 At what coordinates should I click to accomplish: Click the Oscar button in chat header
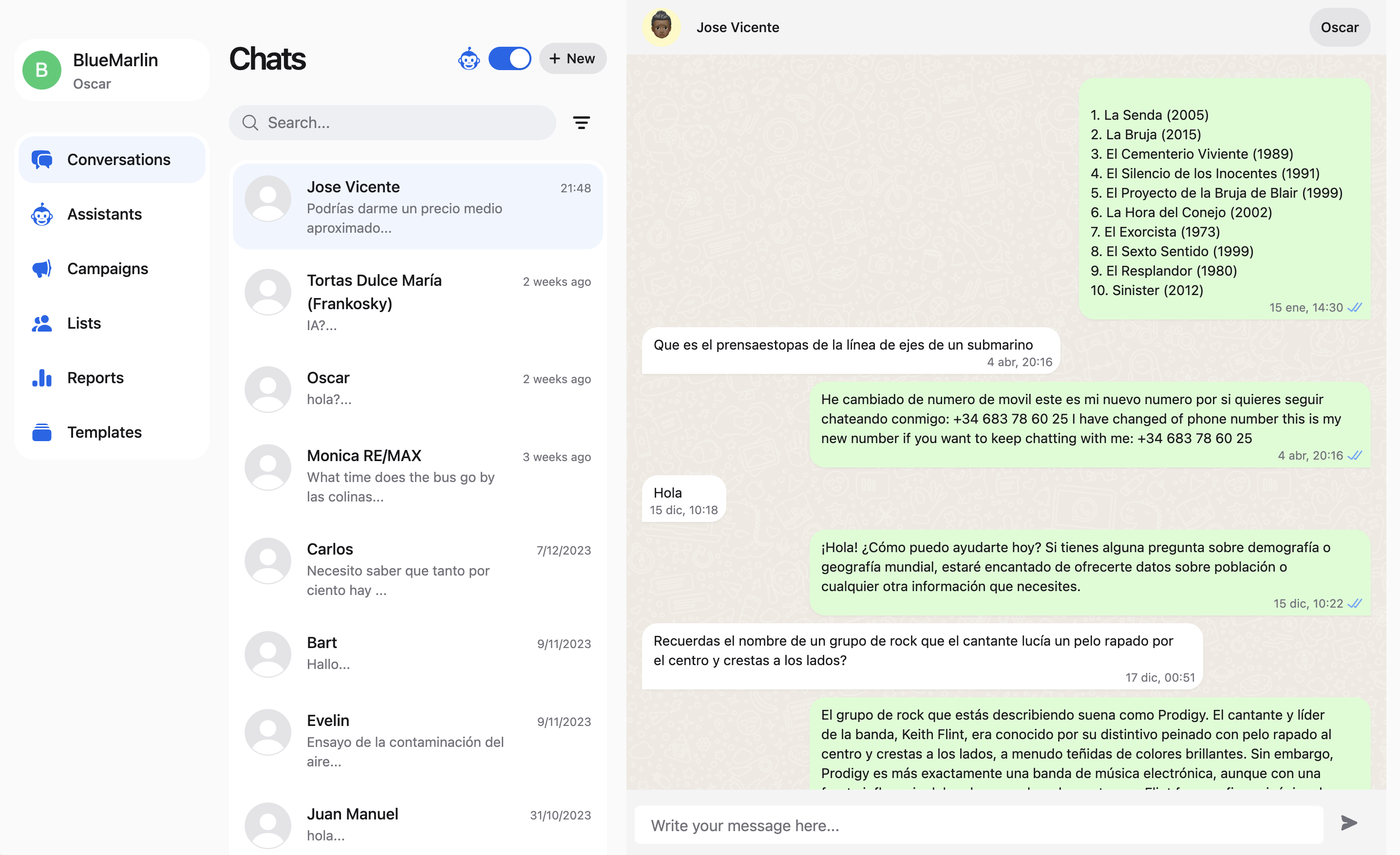[x=1339, y=27]
